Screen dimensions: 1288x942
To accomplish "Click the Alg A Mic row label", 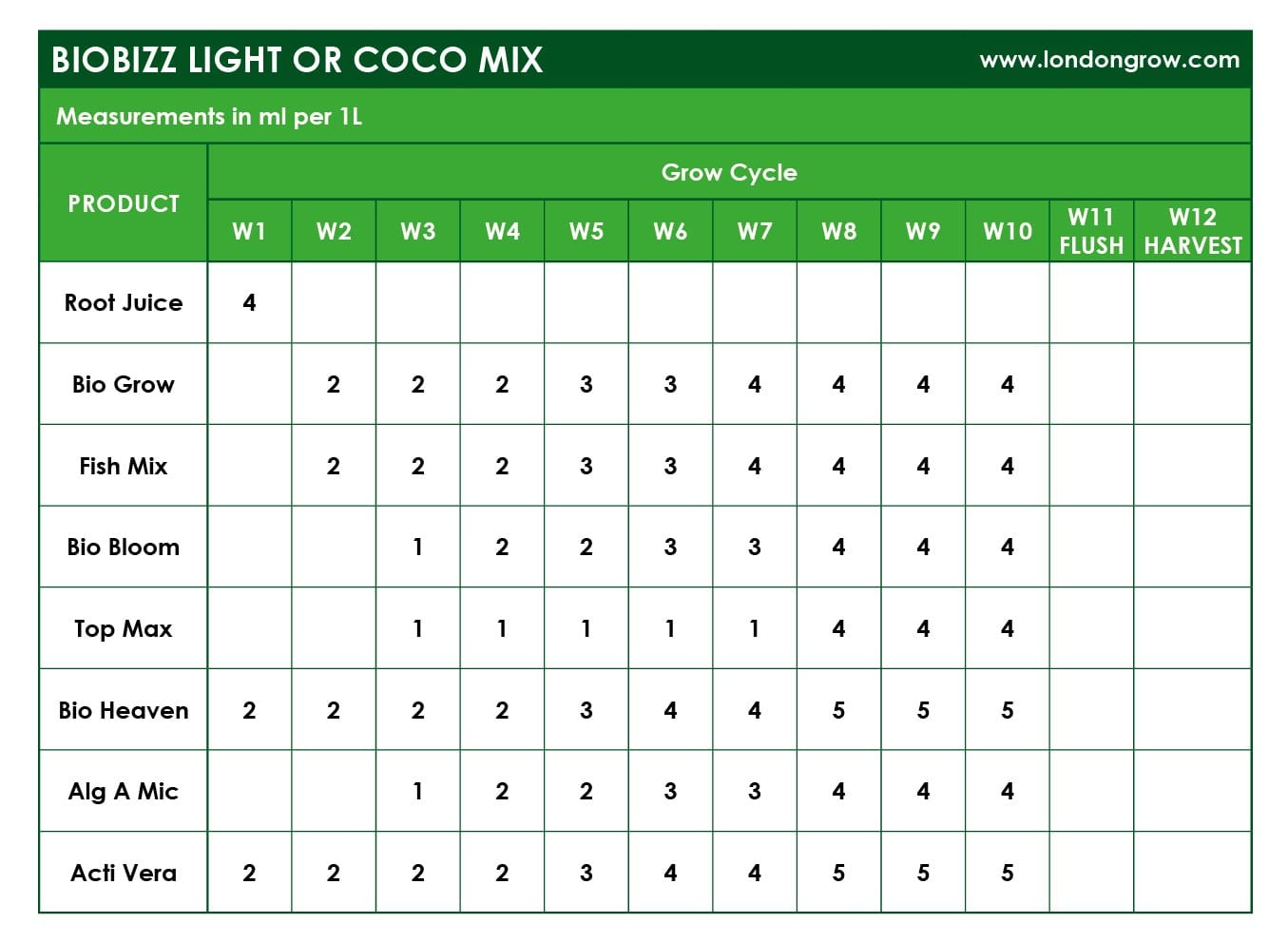I will (x=124, y=791).
